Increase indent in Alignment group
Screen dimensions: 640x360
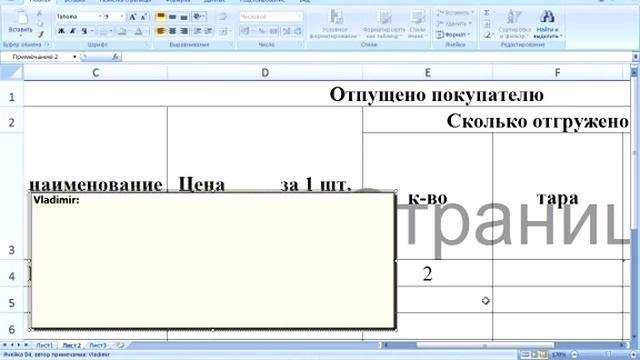(209, 31)
